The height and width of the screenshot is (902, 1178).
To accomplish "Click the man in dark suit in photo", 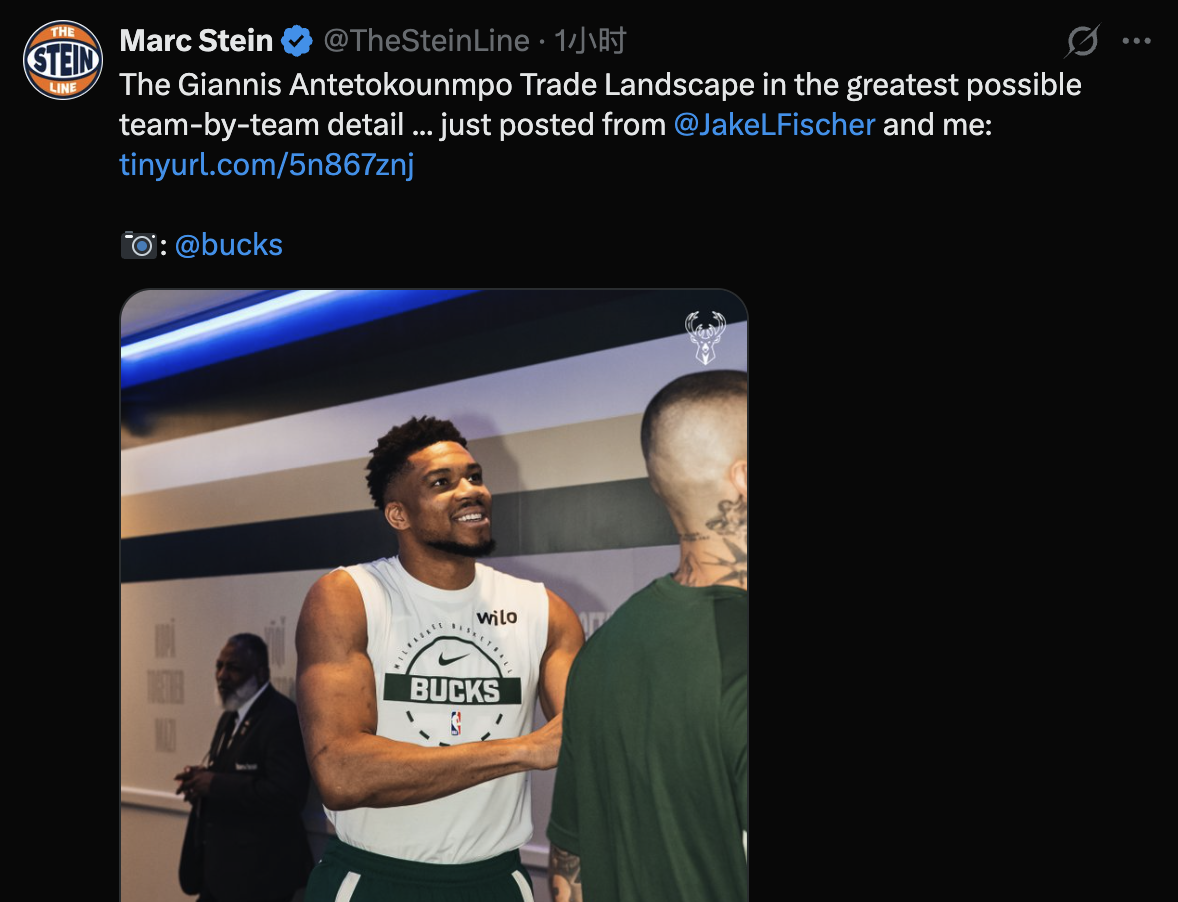I will [x=242, y=770].
